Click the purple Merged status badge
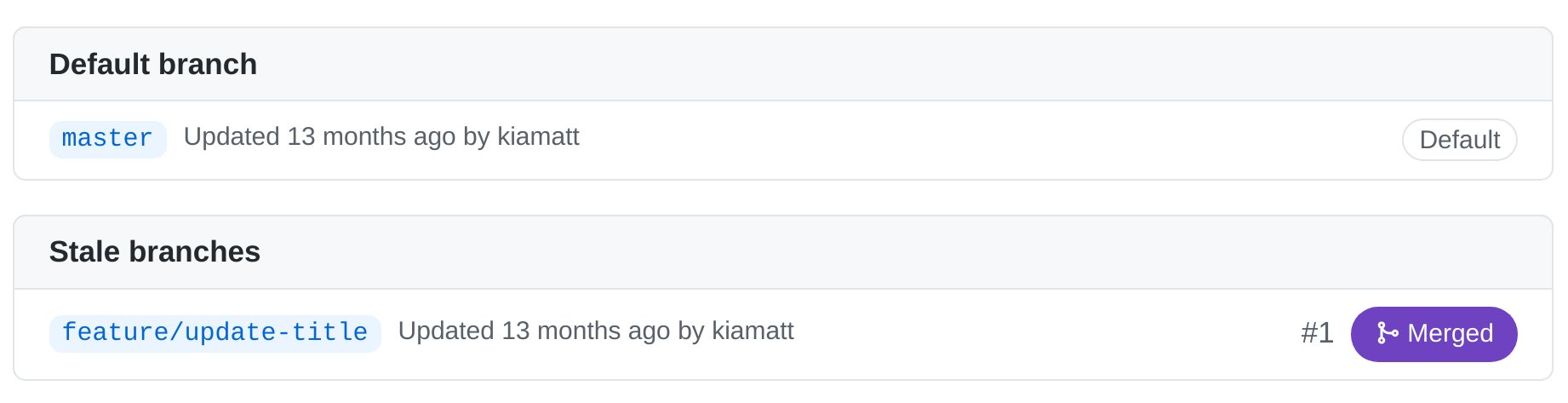Viewport: 1568px width, 403px height. click(1434, 334)
